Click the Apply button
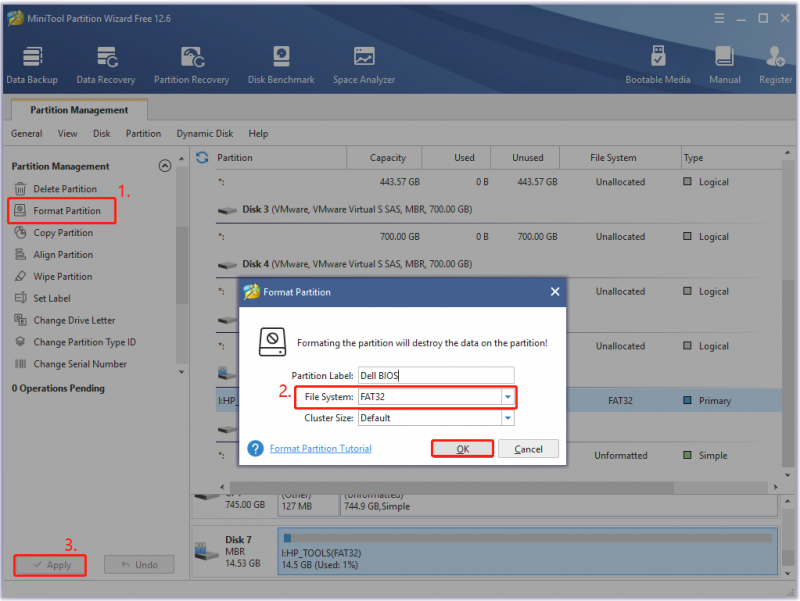 (50, 565)
